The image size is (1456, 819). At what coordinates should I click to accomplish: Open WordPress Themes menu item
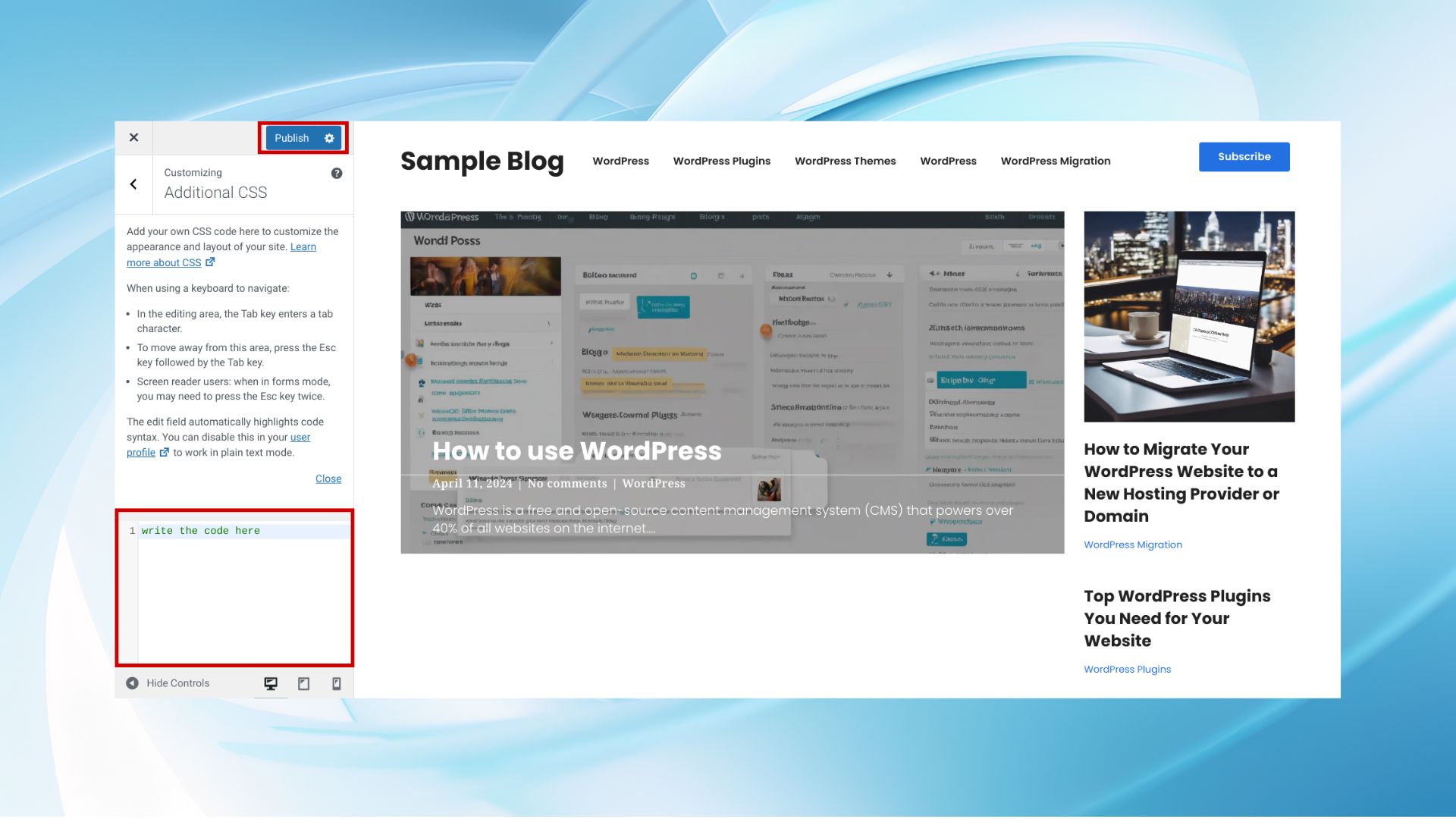(845, 161)
